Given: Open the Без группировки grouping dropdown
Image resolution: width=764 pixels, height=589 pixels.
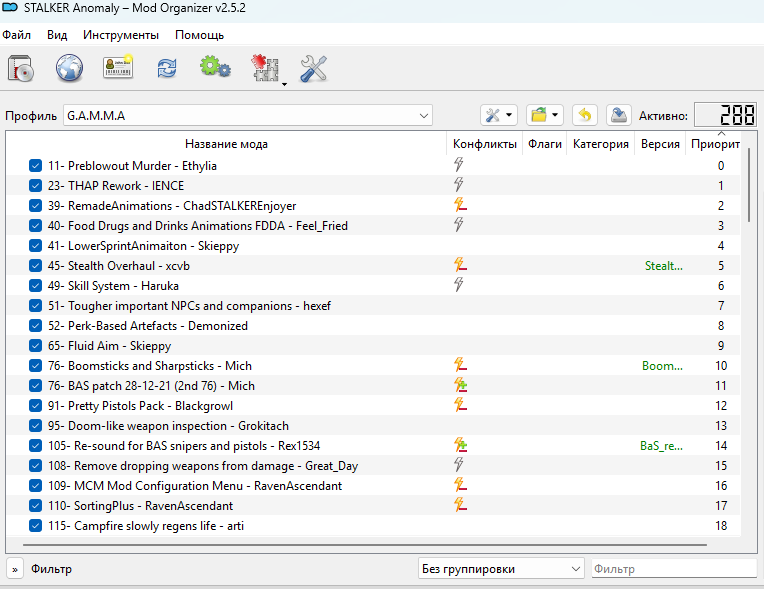Looking at the screenshot, I should (500, 569).
